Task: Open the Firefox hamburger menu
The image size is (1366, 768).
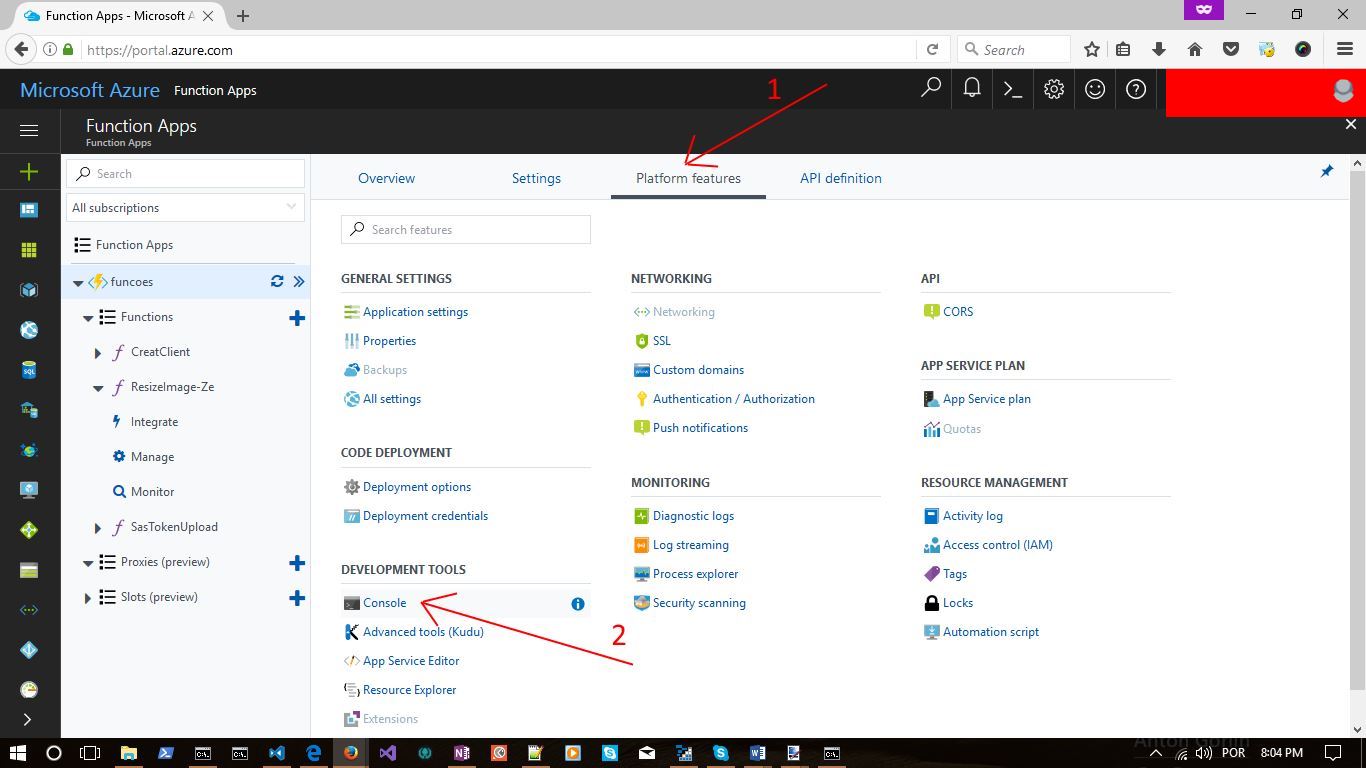Action: [1345, 49]
